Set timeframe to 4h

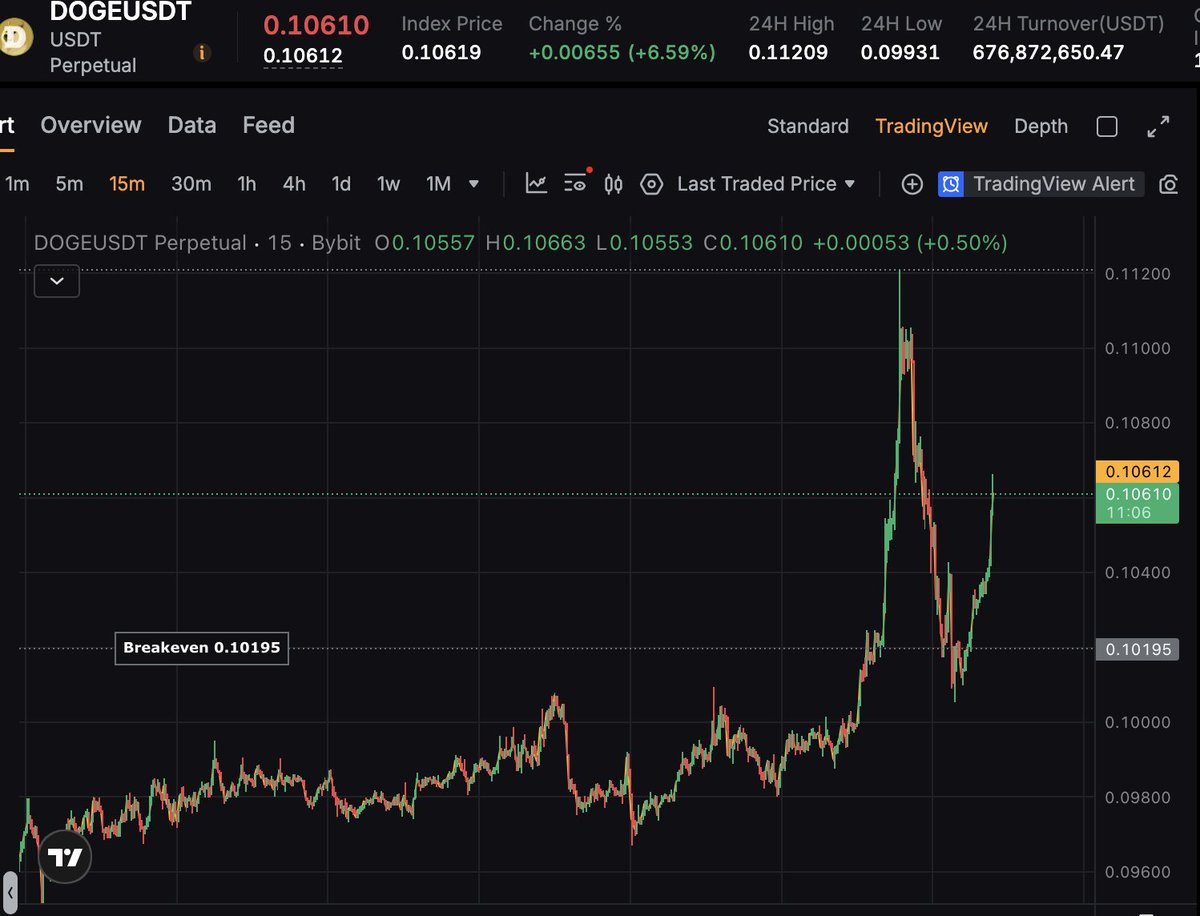294,184
